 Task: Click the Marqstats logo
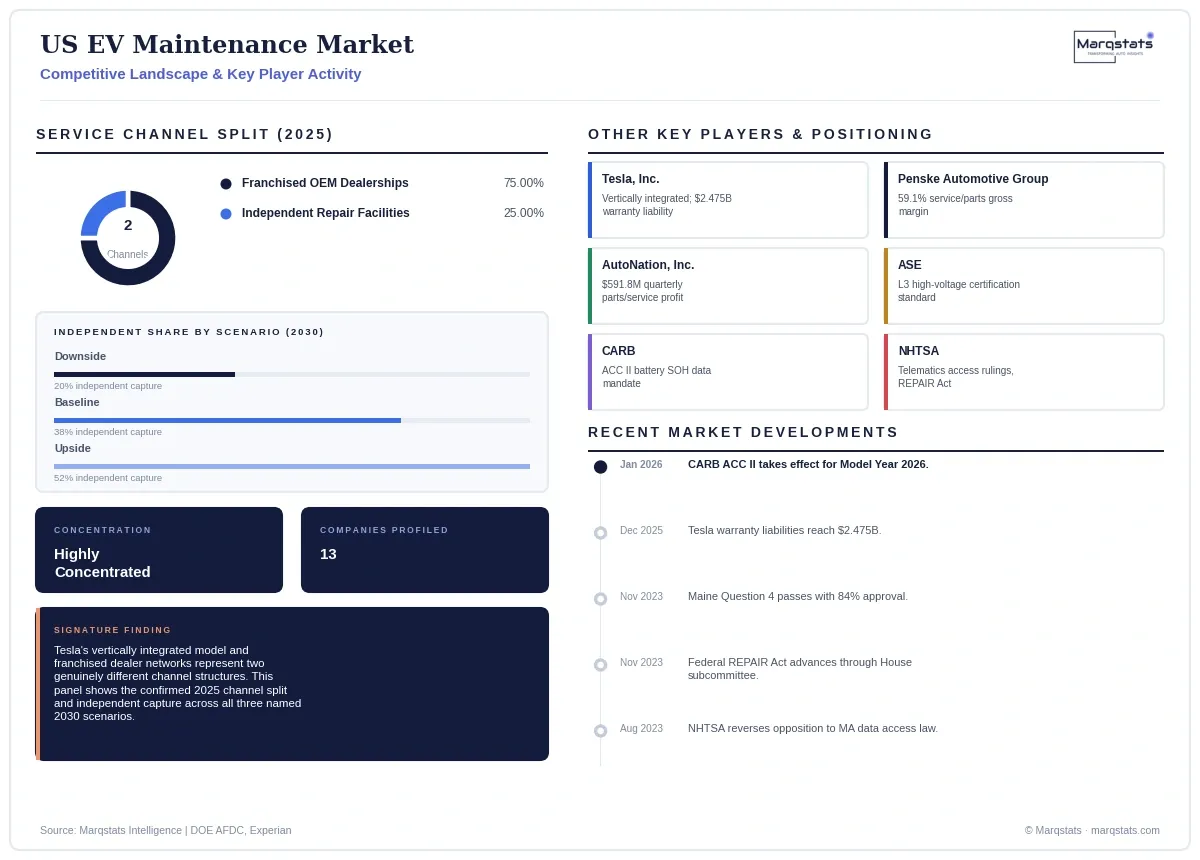(x=1113, y=46)
